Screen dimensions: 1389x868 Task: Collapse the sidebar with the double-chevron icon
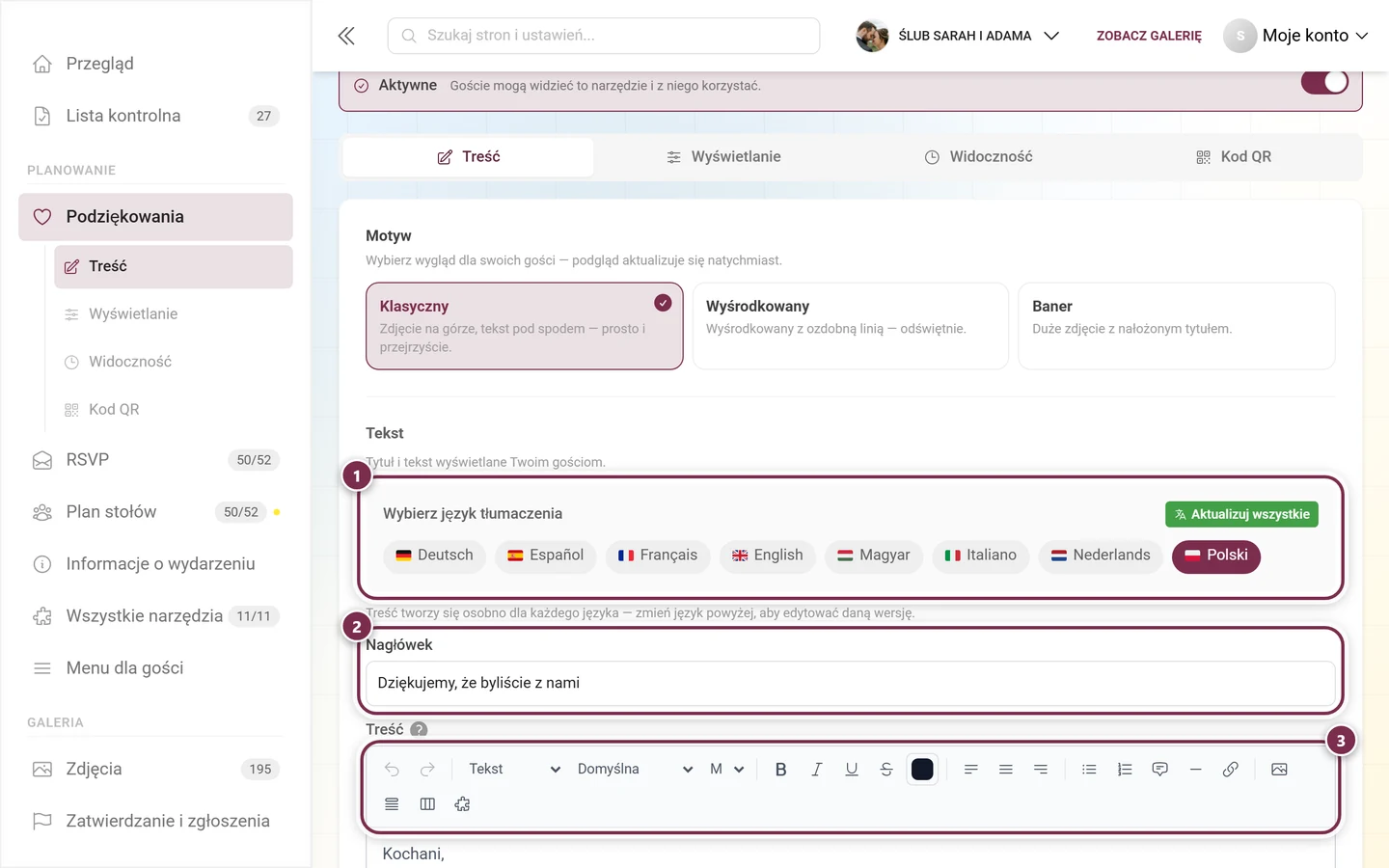click(346, 36)
